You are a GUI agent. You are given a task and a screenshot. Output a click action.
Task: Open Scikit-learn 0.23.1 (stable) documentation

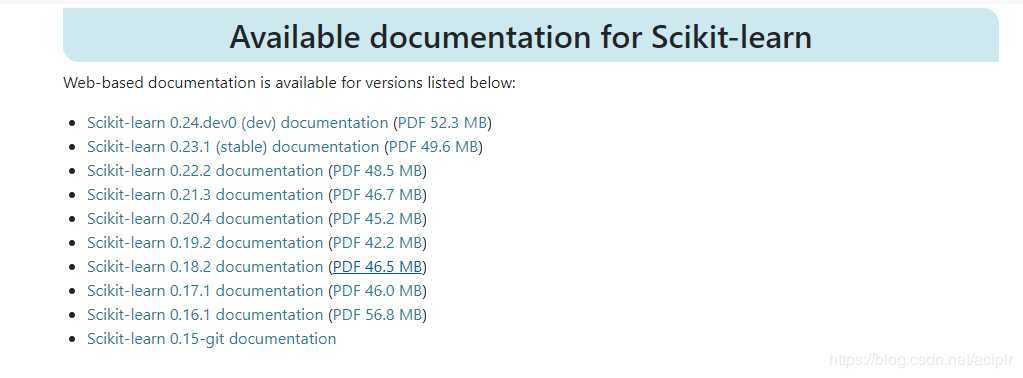[233, 147]
